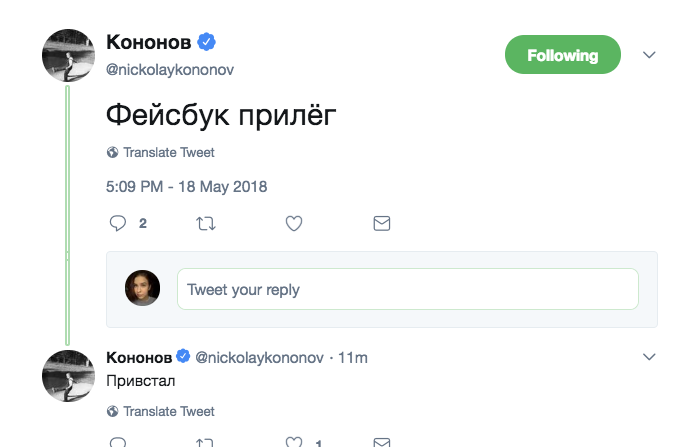Click verified badge next to Кононов header name

[208, 42]
